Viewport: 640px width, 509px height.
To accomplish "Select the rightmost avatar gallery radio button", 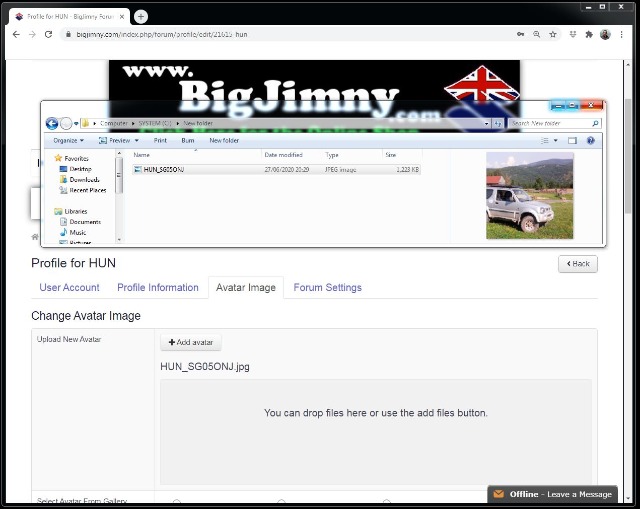I will point(386,502).
